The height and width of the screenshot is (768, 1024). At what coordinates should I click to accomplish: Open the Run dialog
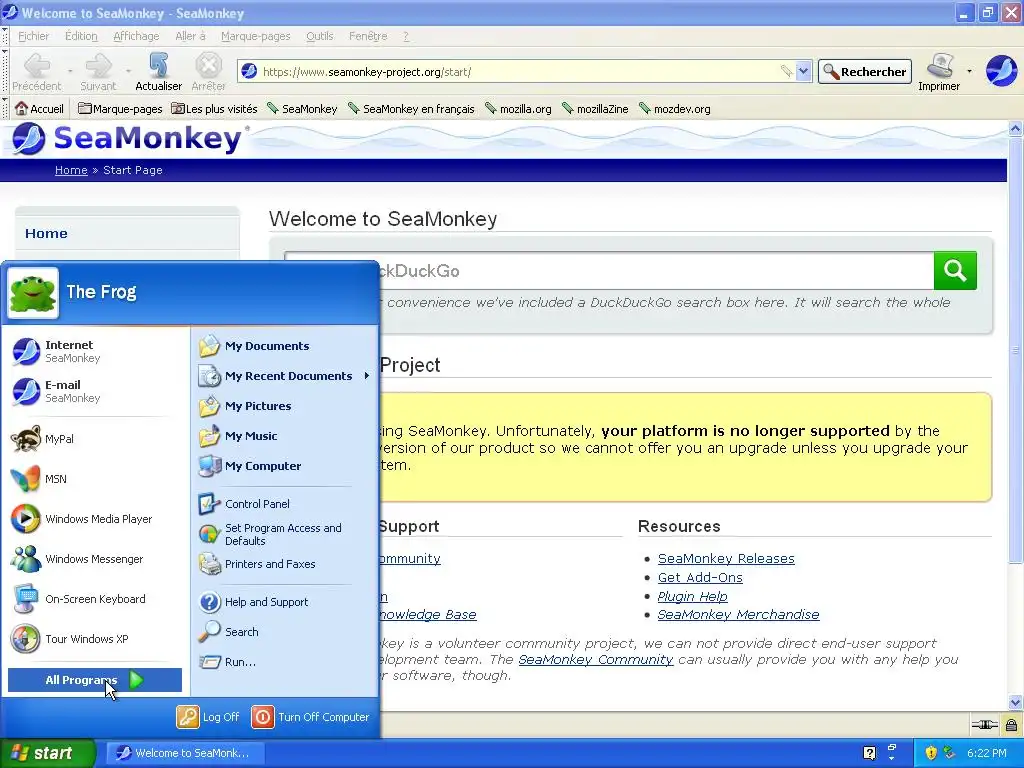[284, 662]
